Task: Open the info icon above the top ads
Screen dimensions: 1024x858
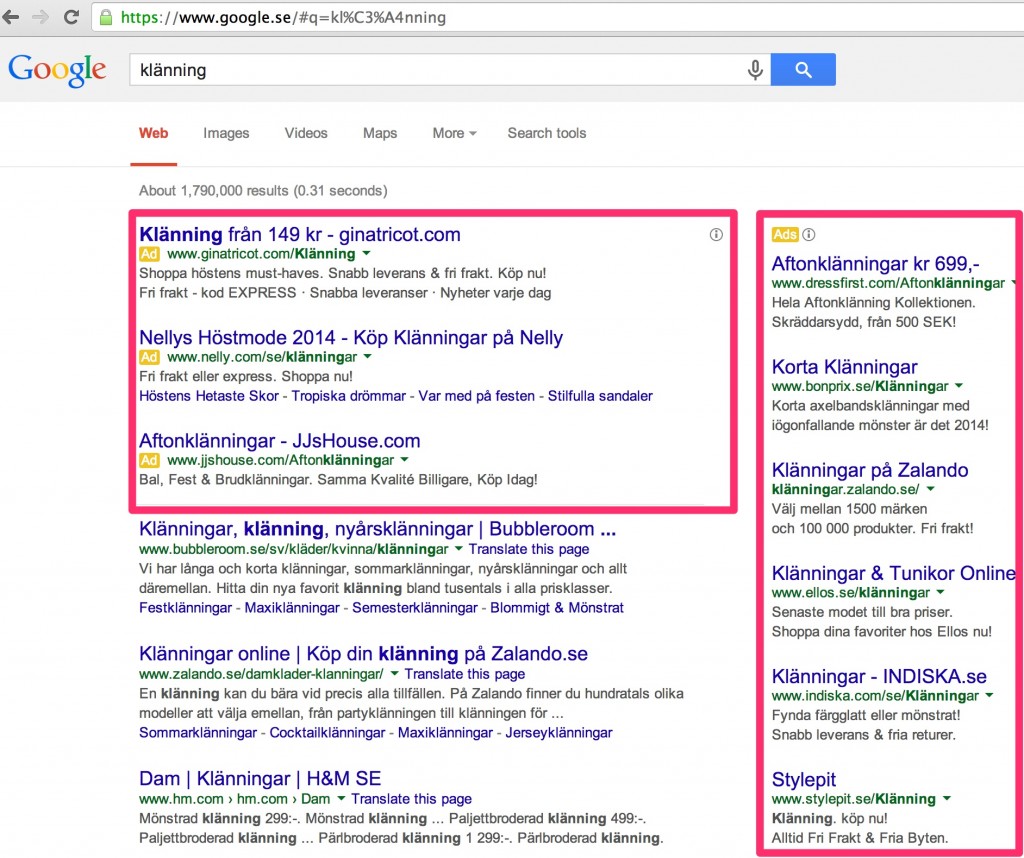Action: [x=716, y=234]
